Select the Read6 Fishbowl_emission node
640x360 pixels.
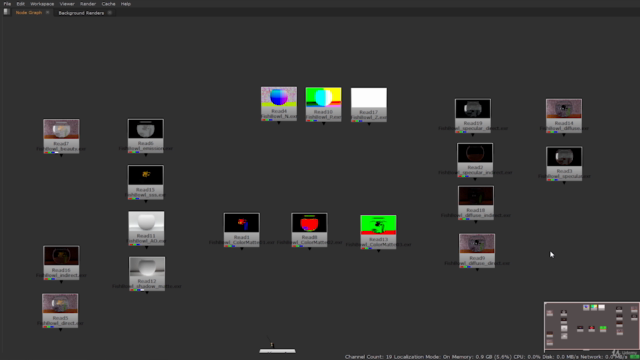(146, 136)
